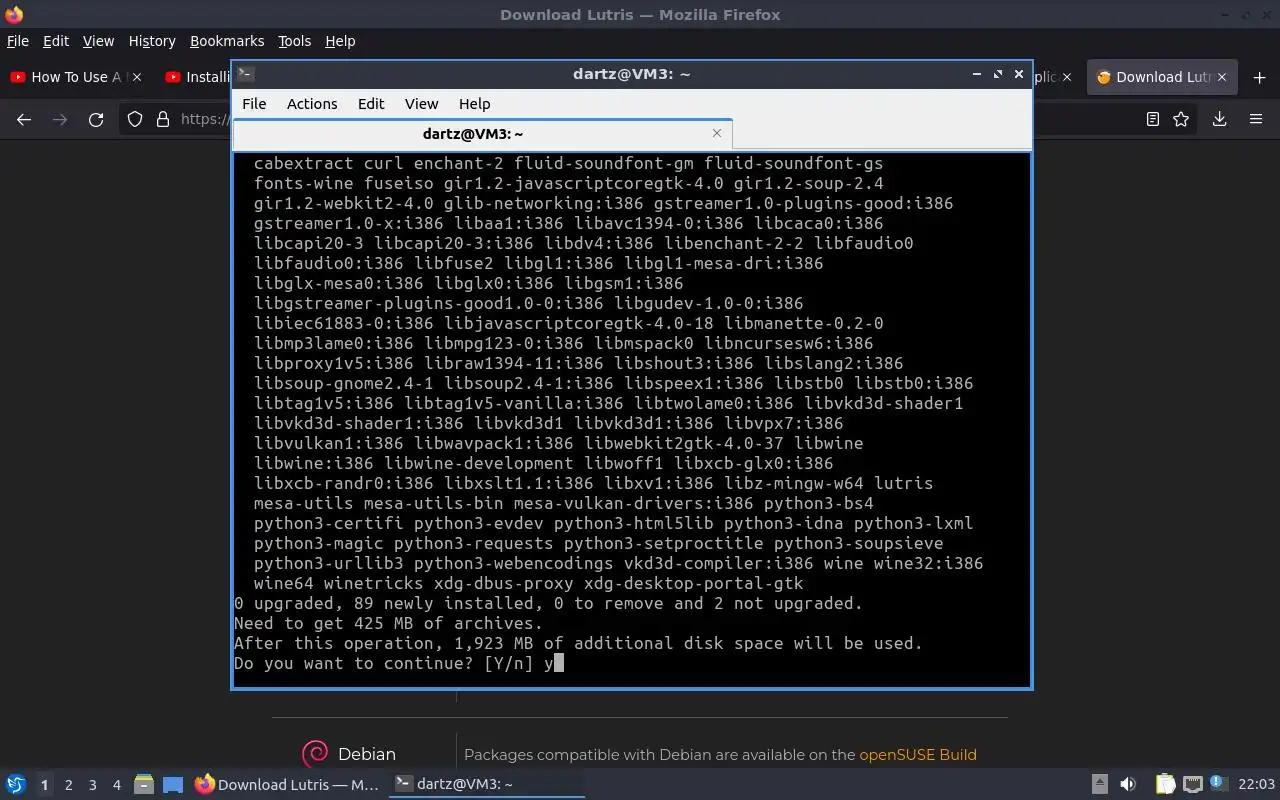Image resolution: width=1280 pixels, height=800 pixels.
Task: Open the Firefox Help menu
Action: tap(340, 41)
